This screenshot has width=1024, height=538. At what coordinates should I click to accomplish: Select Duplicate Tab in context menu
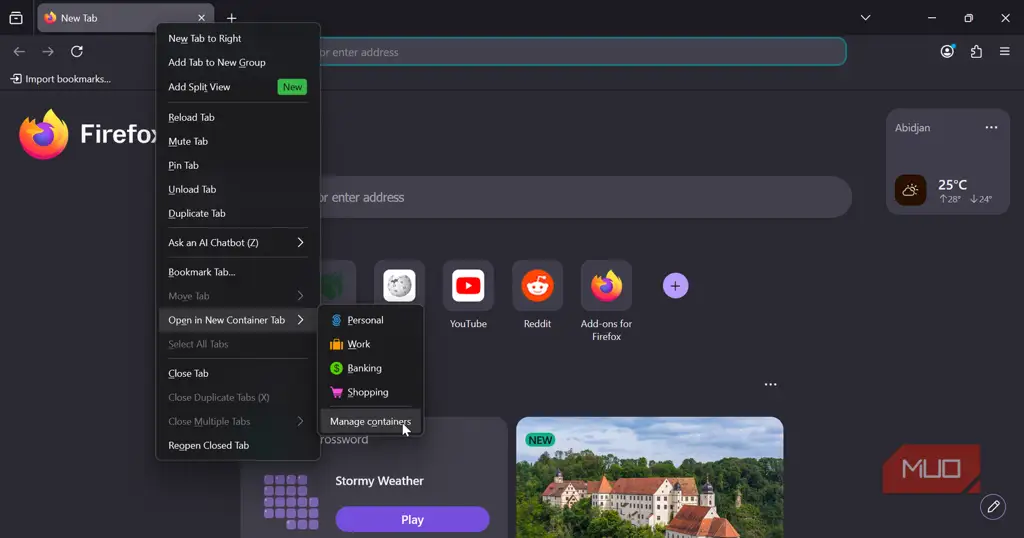[238, 214]
